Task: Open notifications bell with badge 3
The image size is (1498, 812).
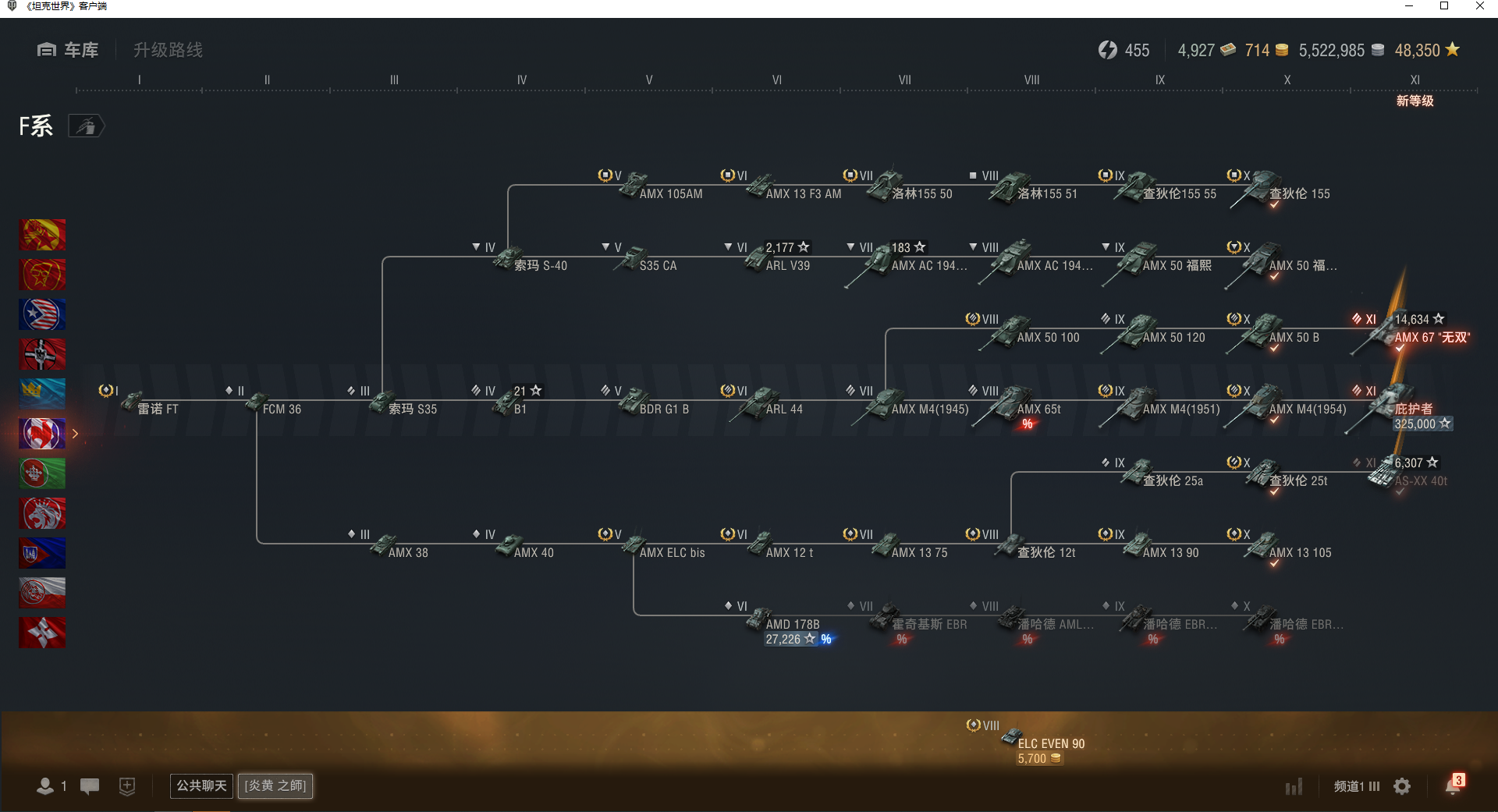Action: [x=1454, y=785]
